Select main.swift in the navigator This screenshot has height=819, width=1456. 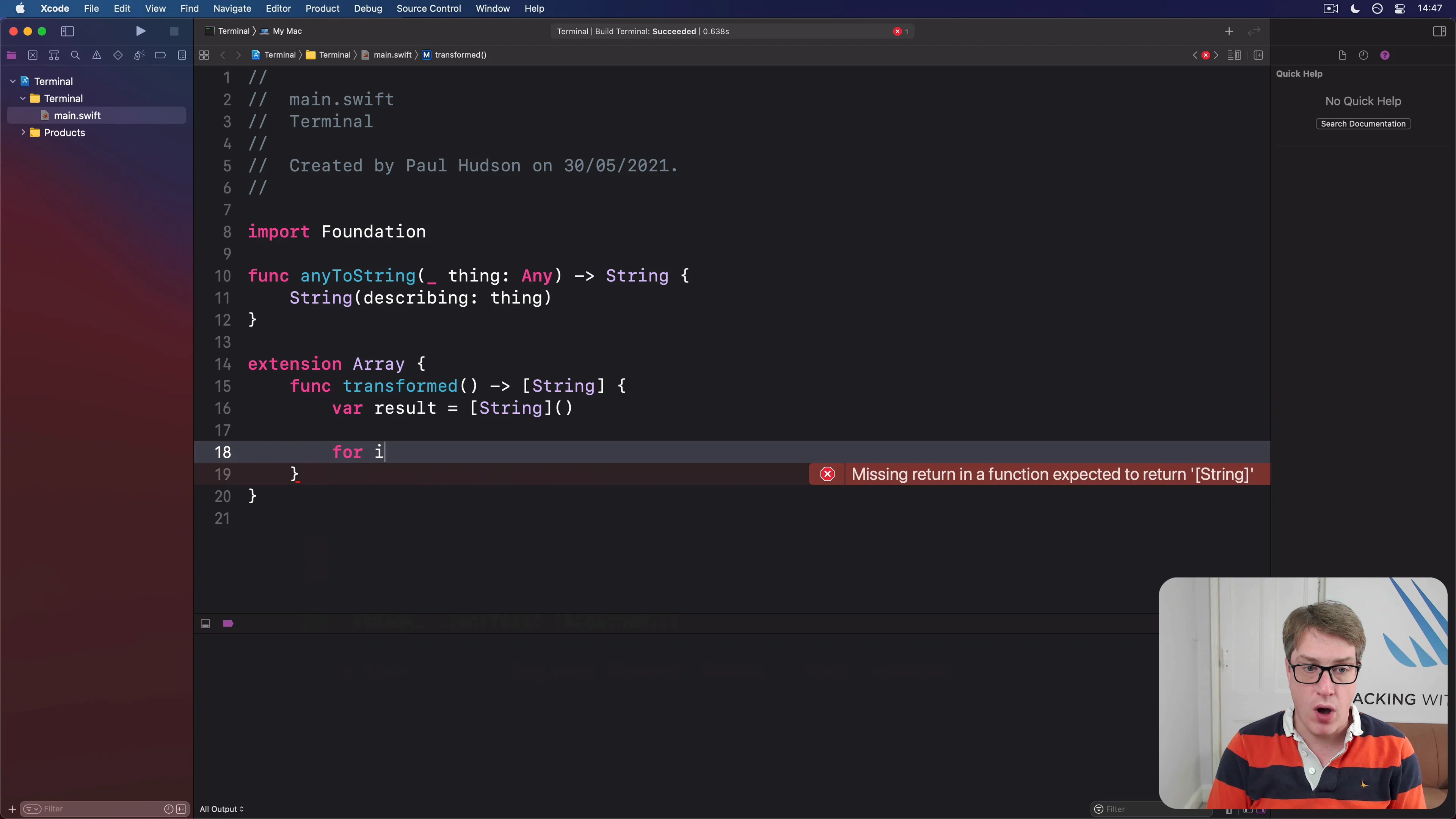click(77, 115)
